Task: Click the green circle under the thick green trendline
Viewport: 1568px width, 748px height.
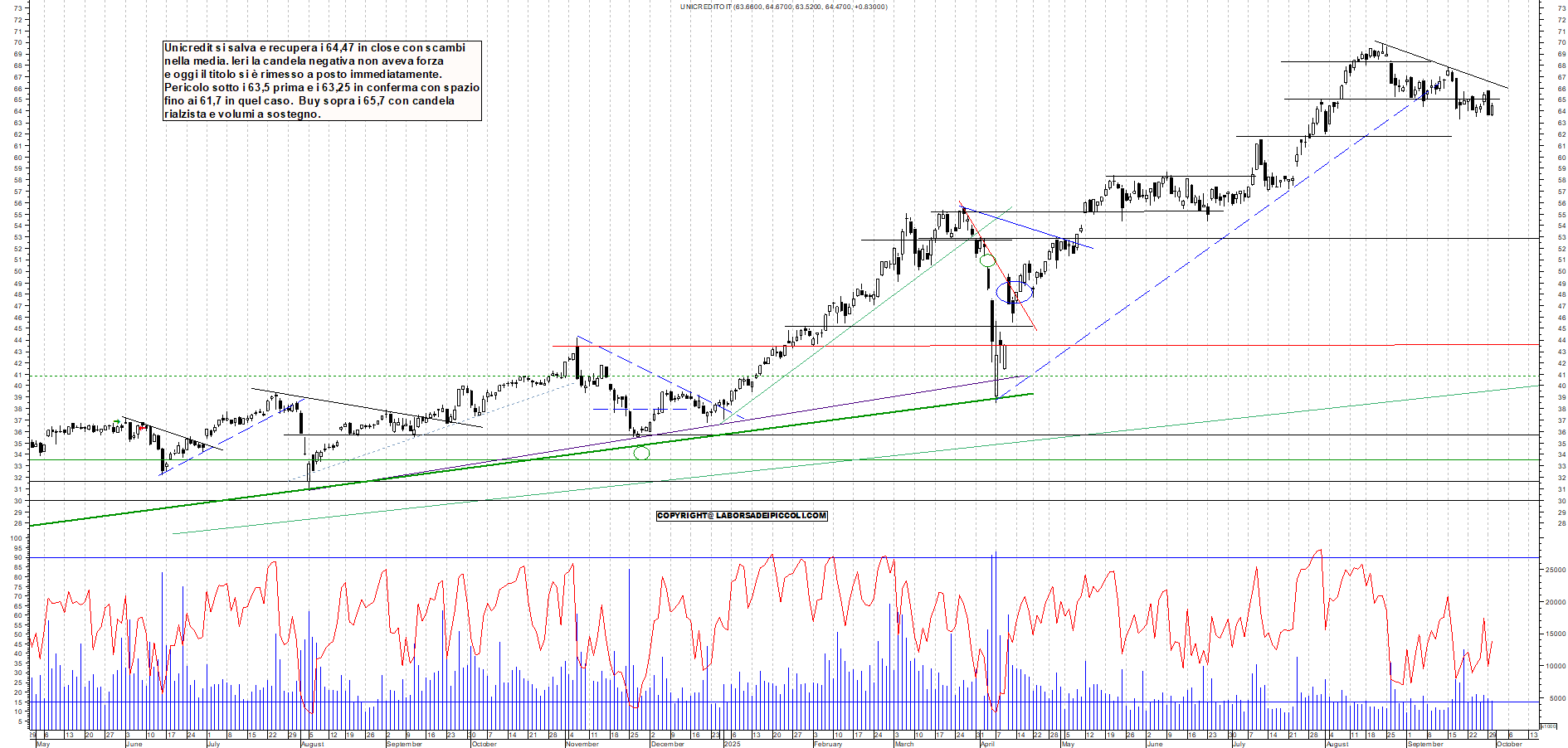Action: pos(641,453)
